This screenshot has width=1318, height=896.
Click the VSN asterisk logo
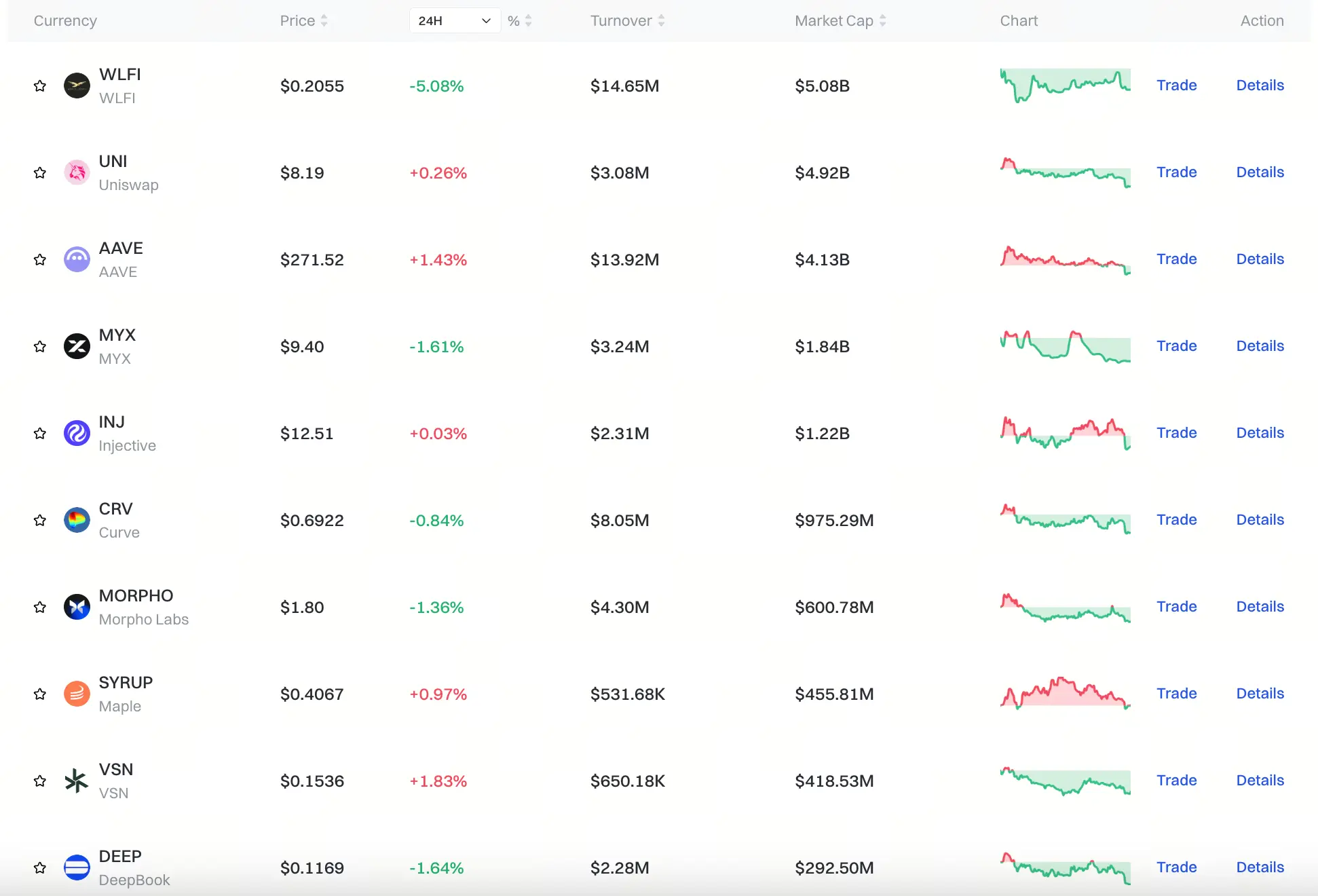77,781
